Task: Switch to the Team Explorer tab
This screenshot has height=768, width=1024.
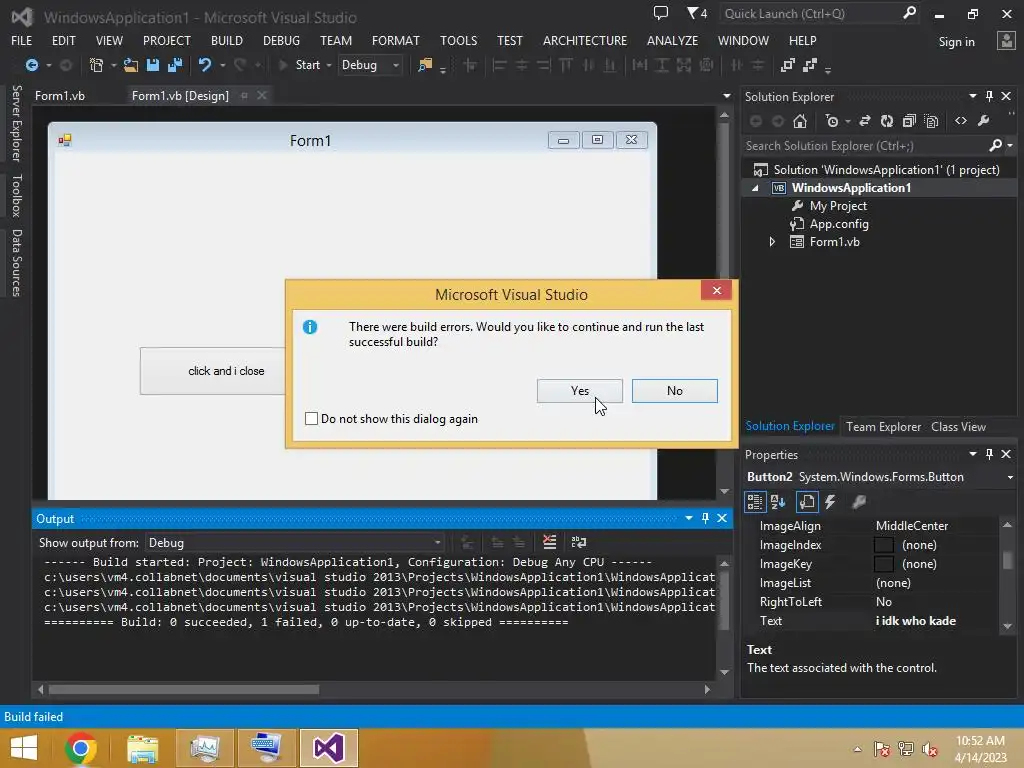Action: click(x=883, y=426)
